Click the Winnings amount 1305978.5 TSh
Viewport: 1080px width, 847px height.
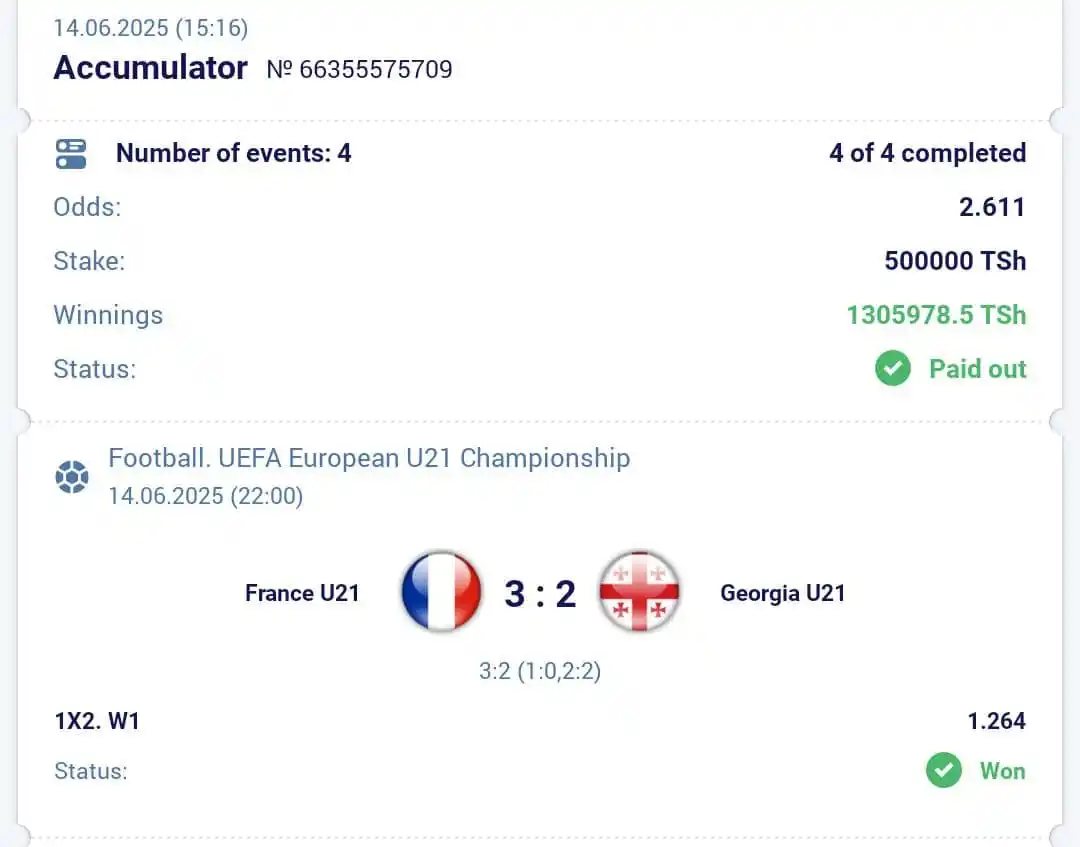(936, 315)
